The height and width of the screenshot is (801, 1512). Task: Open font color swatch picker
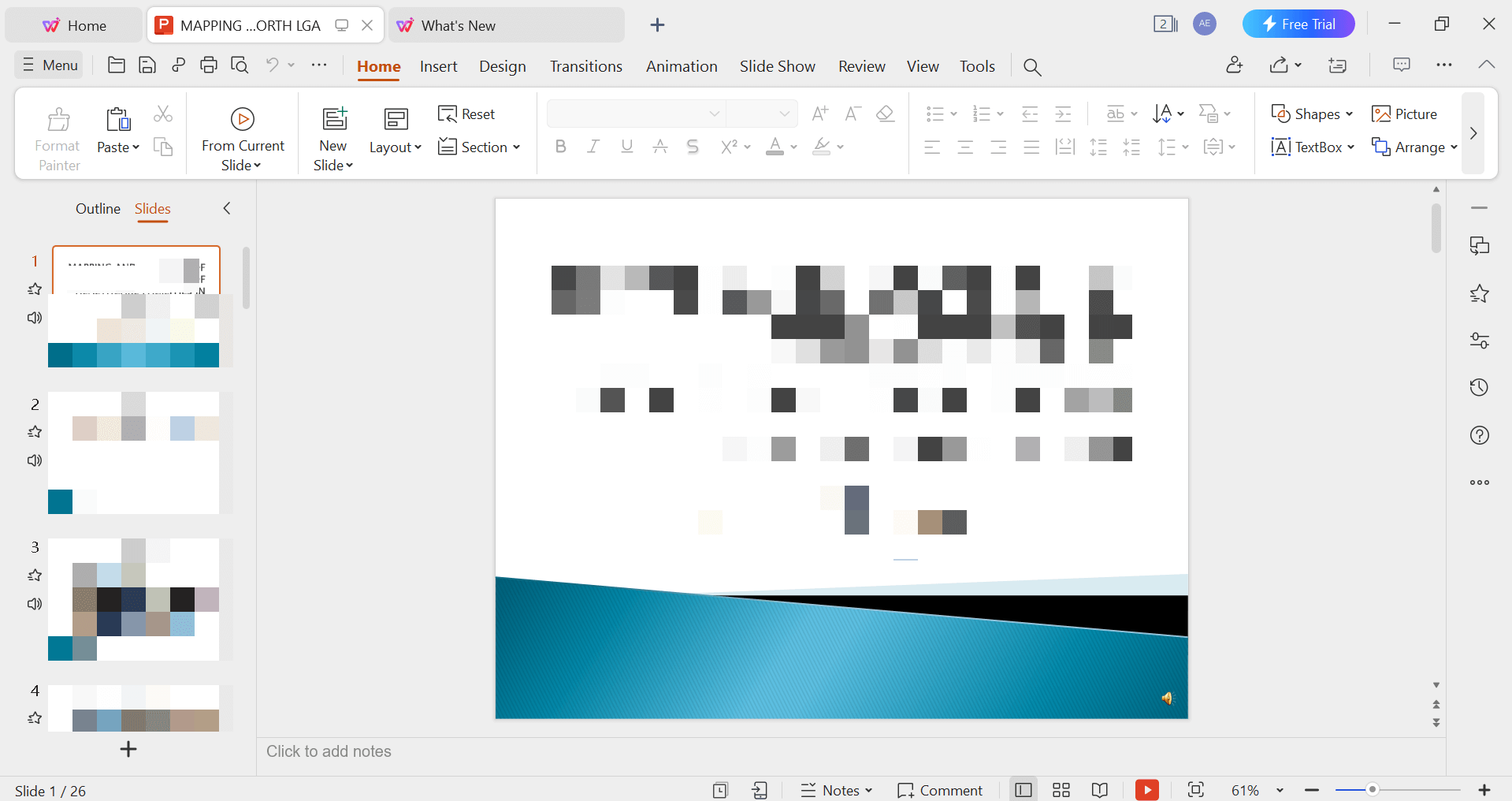click(x=793, y=147)
